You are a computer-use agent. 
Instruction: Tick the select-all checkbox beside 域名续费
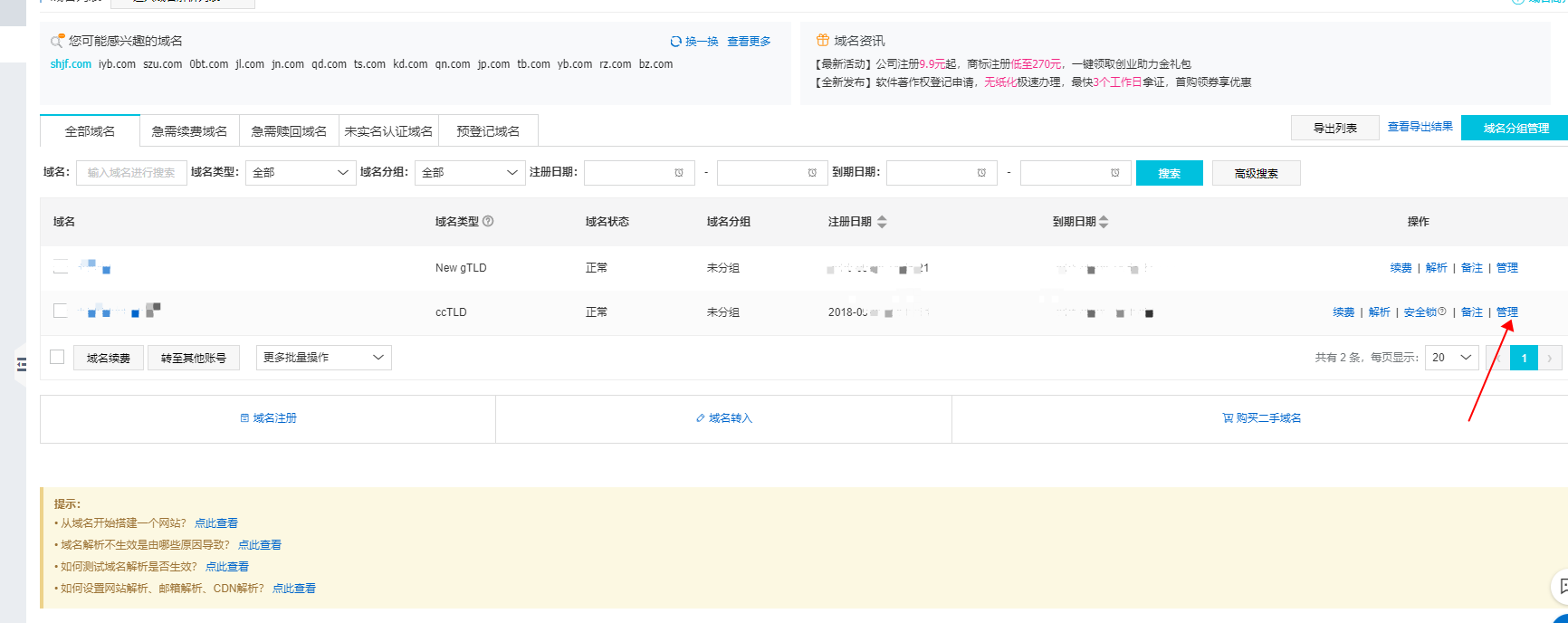point(57,357)
